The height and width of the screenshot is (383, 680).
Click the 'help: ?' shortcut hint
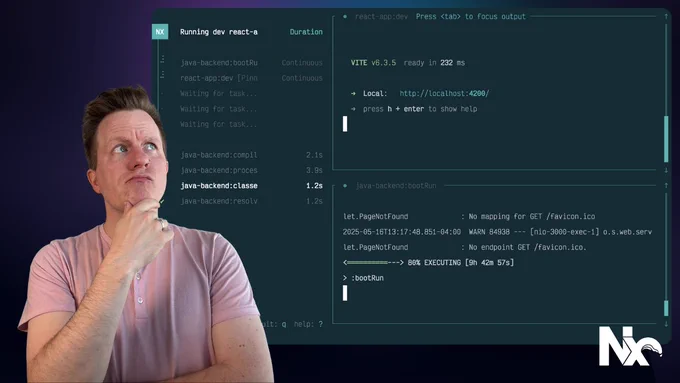(308, 324)
